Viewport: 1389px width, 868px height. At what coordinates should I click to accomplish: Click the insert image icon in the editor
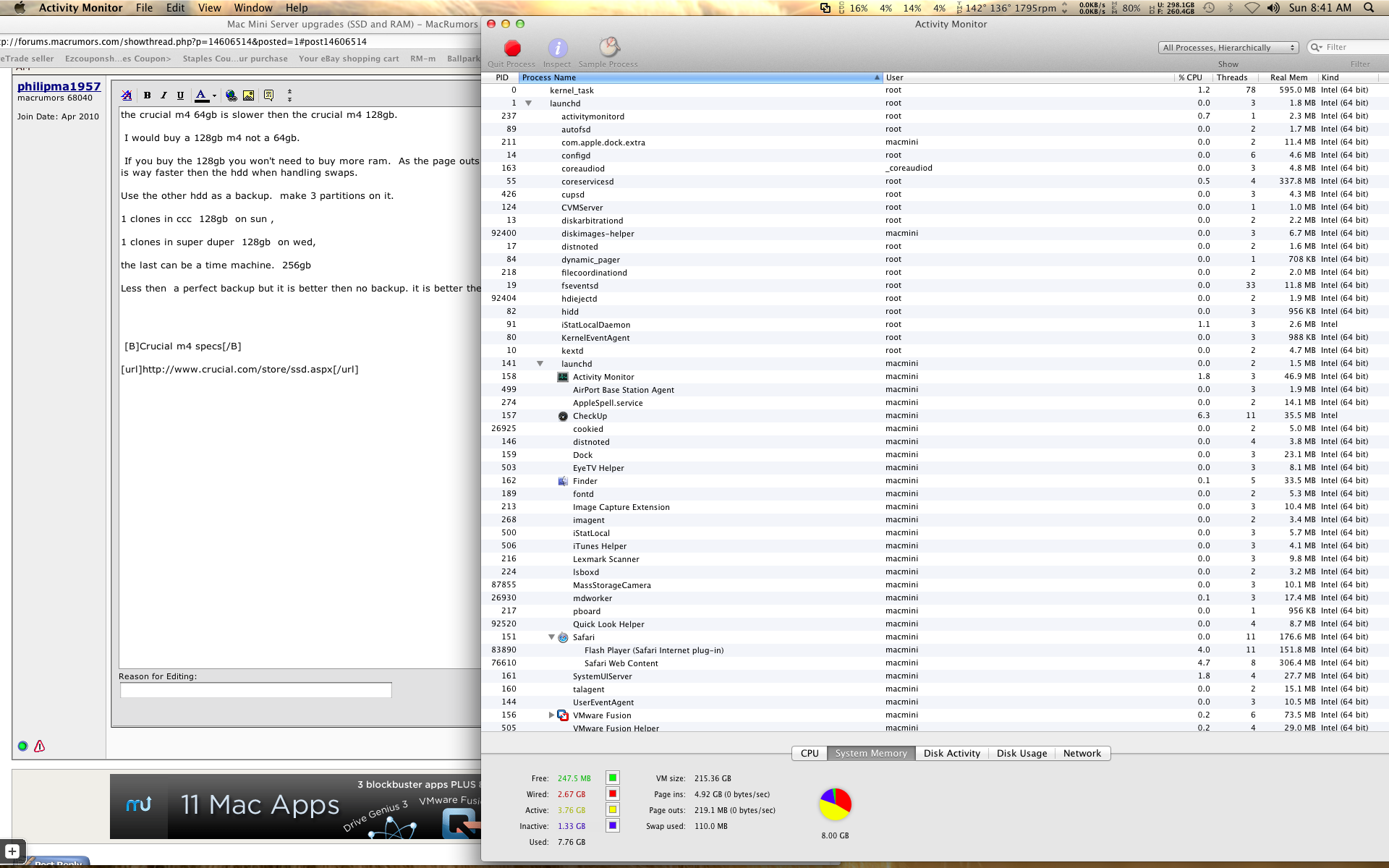coord(250,95)
